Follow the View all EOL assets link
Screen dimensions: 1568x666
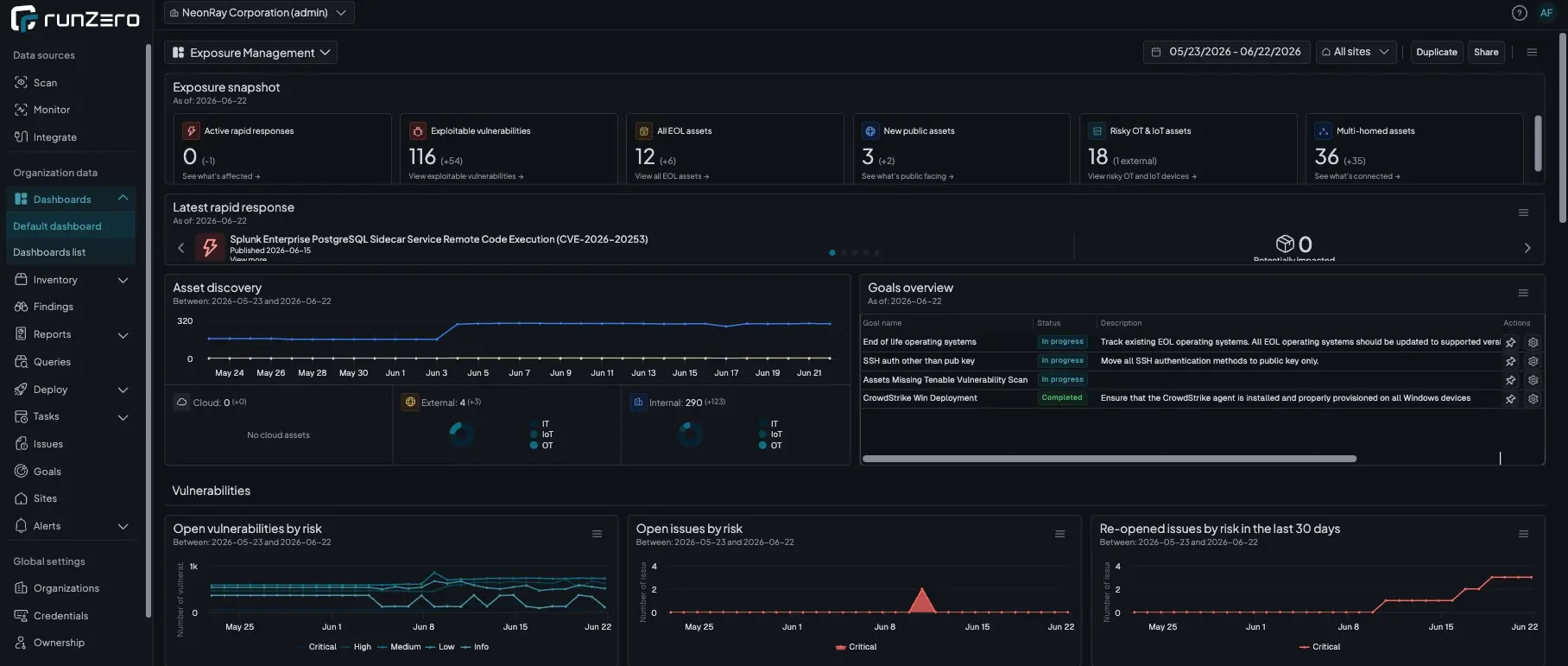[672, 176]
